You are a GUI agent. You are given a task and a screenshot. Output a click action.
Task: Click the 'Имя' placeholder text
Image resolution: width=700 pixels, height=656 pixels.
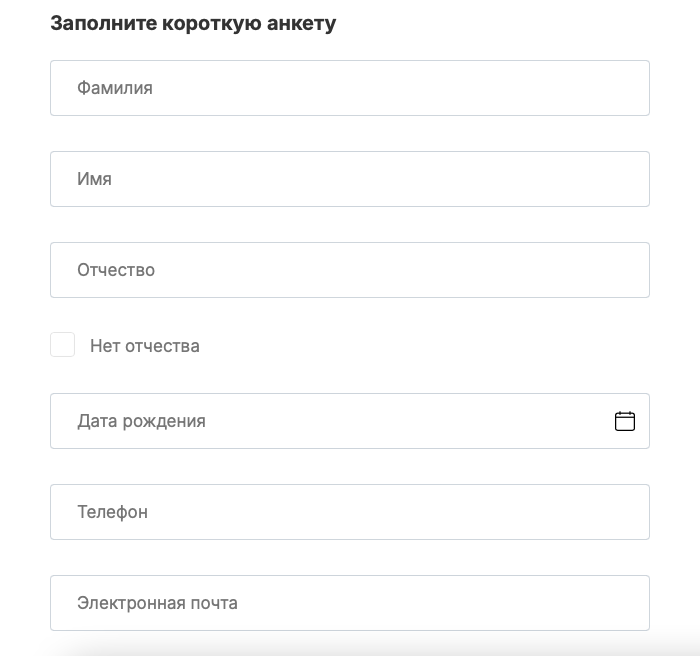[x=94, y=179]
